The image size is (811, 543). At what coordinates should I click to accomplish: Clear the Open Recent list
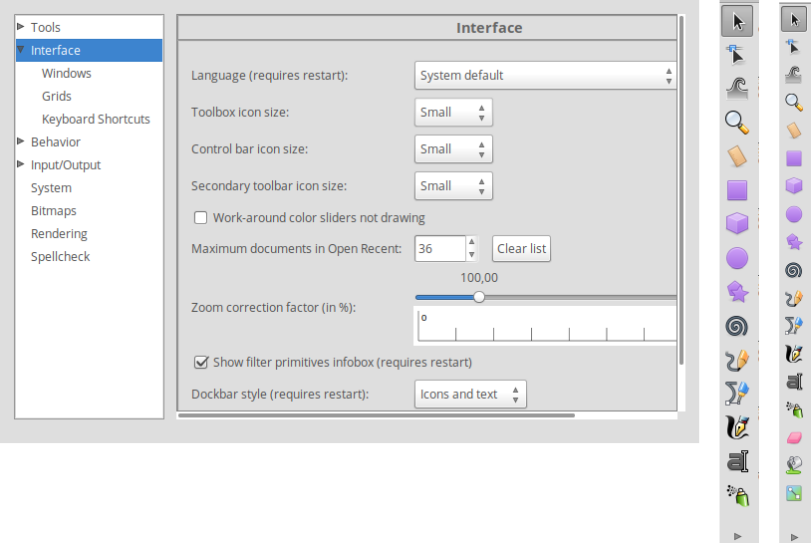[521, 249]
